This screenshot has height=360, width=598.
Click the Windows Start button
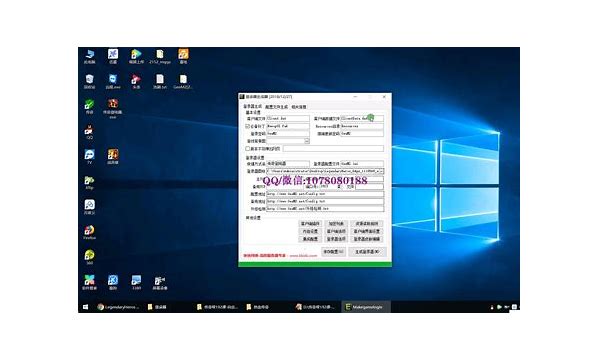85,307
